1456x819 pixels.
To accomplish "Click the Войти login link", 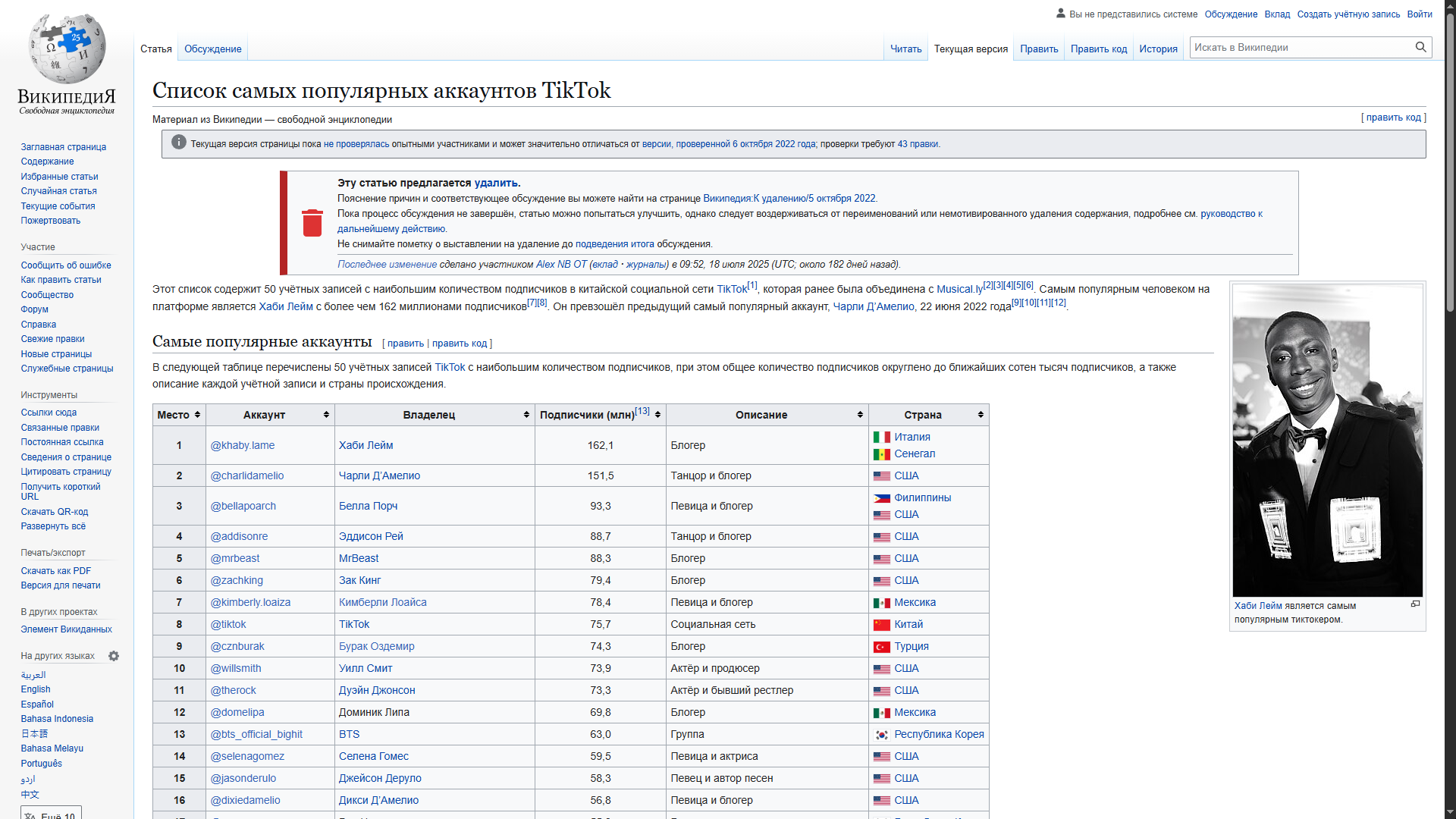I will click(1419, 14).
